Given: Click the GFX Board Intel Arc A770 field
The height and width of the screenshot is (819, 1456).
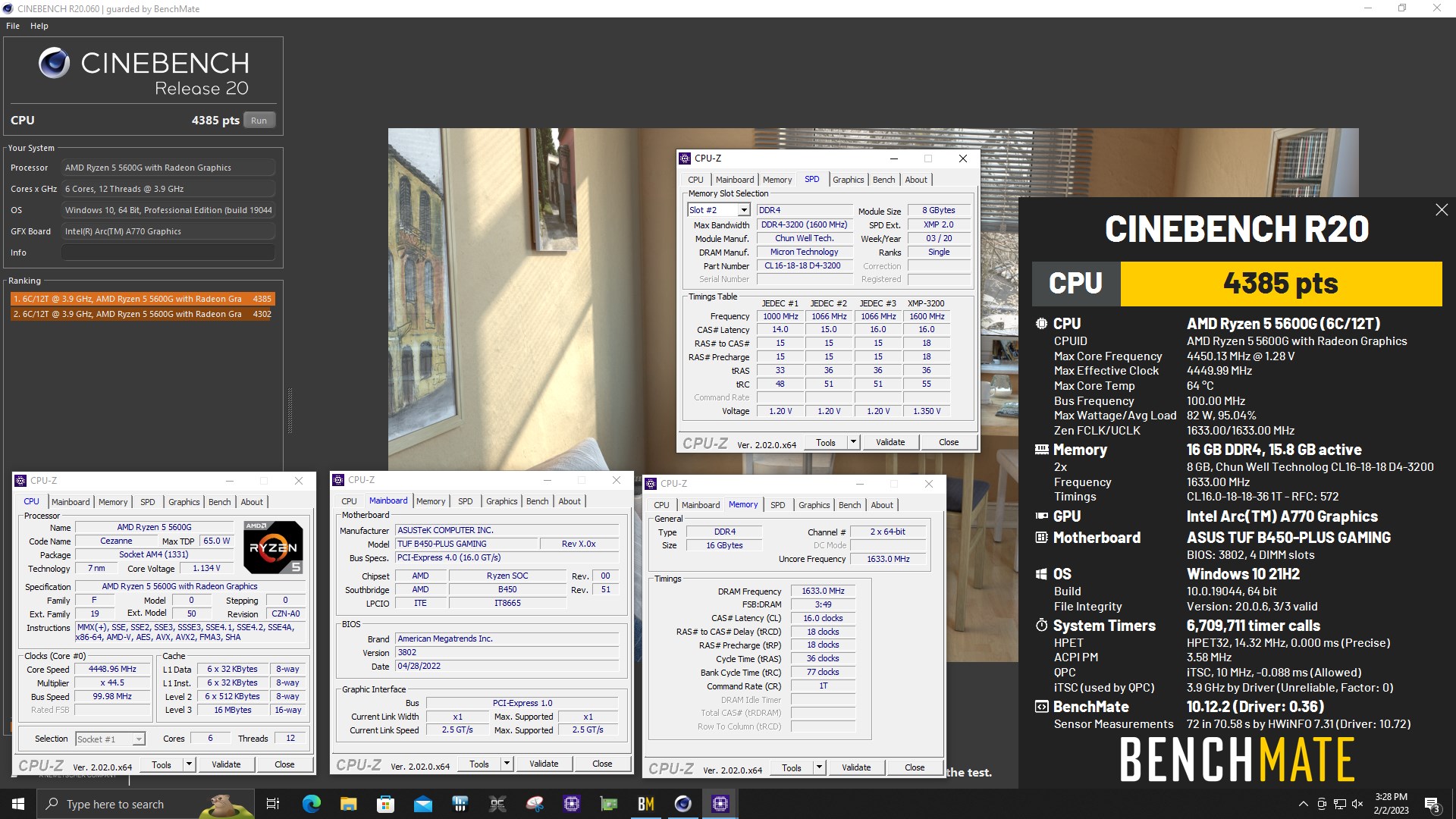Looking at the screenshot, I should point(168,231).
